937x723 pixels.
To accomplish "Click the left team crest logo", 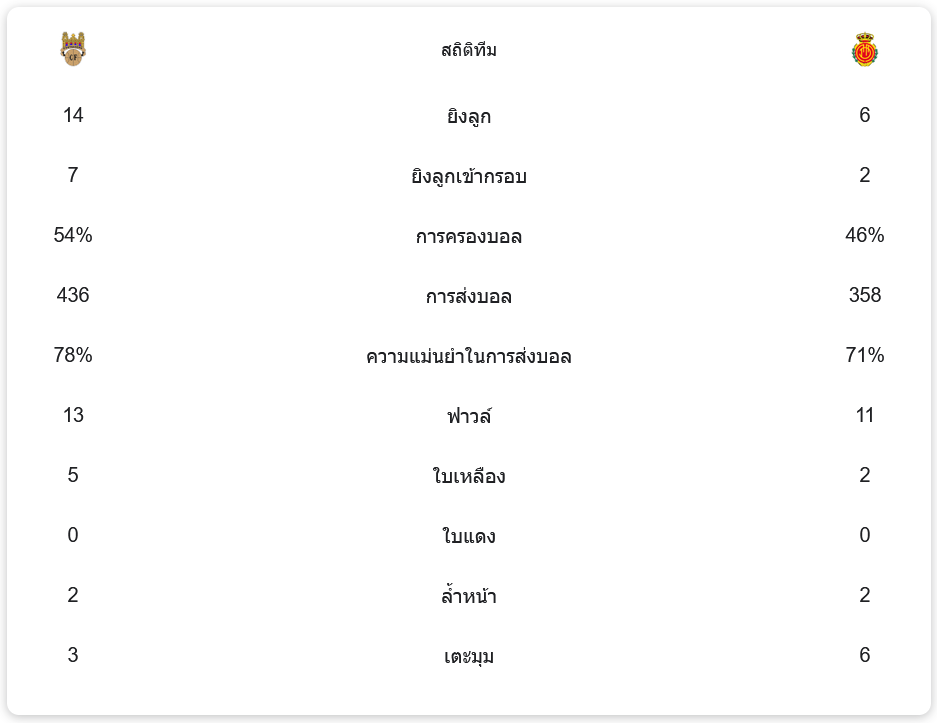I will click(73, 49).
